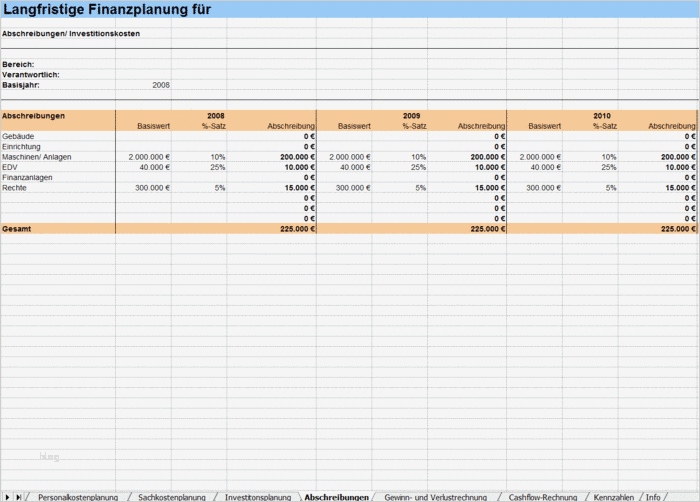700x502 pixels.
Task: Go to Gewinn- und Verlustrechnung tab
Action: (435, 497)
